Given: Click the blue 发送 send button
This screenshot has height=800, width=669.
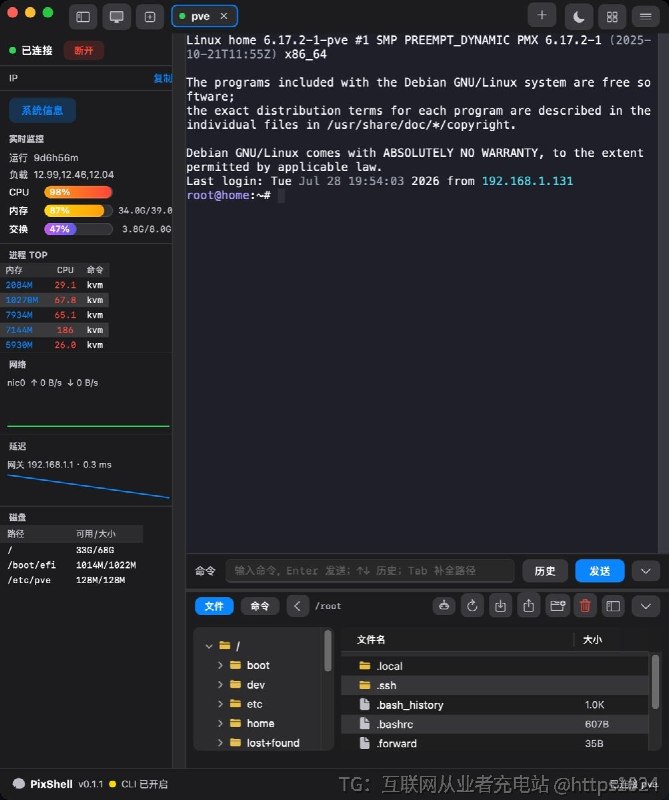Looking at the screenshot, I should 600,571.
